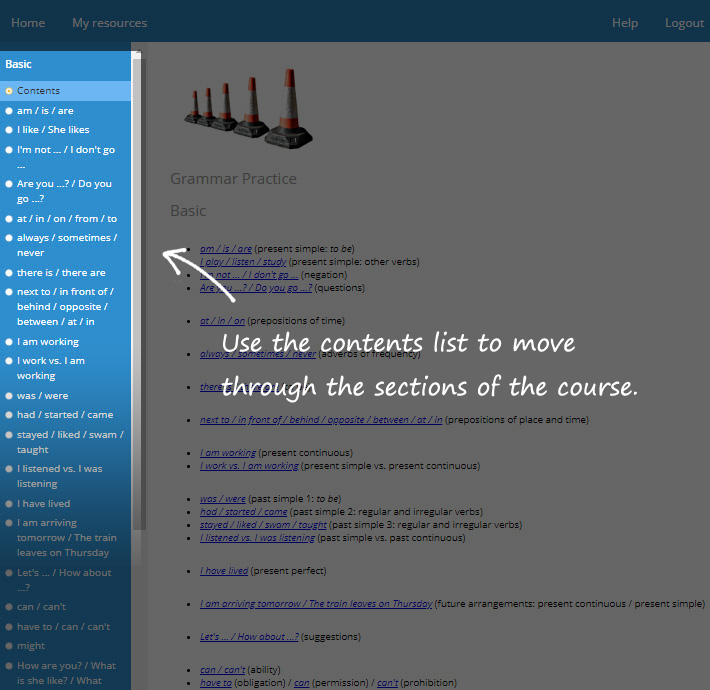Click bullet icon next to 'was / were'
This screenshot has width=710, height=690.
point(9,396)
